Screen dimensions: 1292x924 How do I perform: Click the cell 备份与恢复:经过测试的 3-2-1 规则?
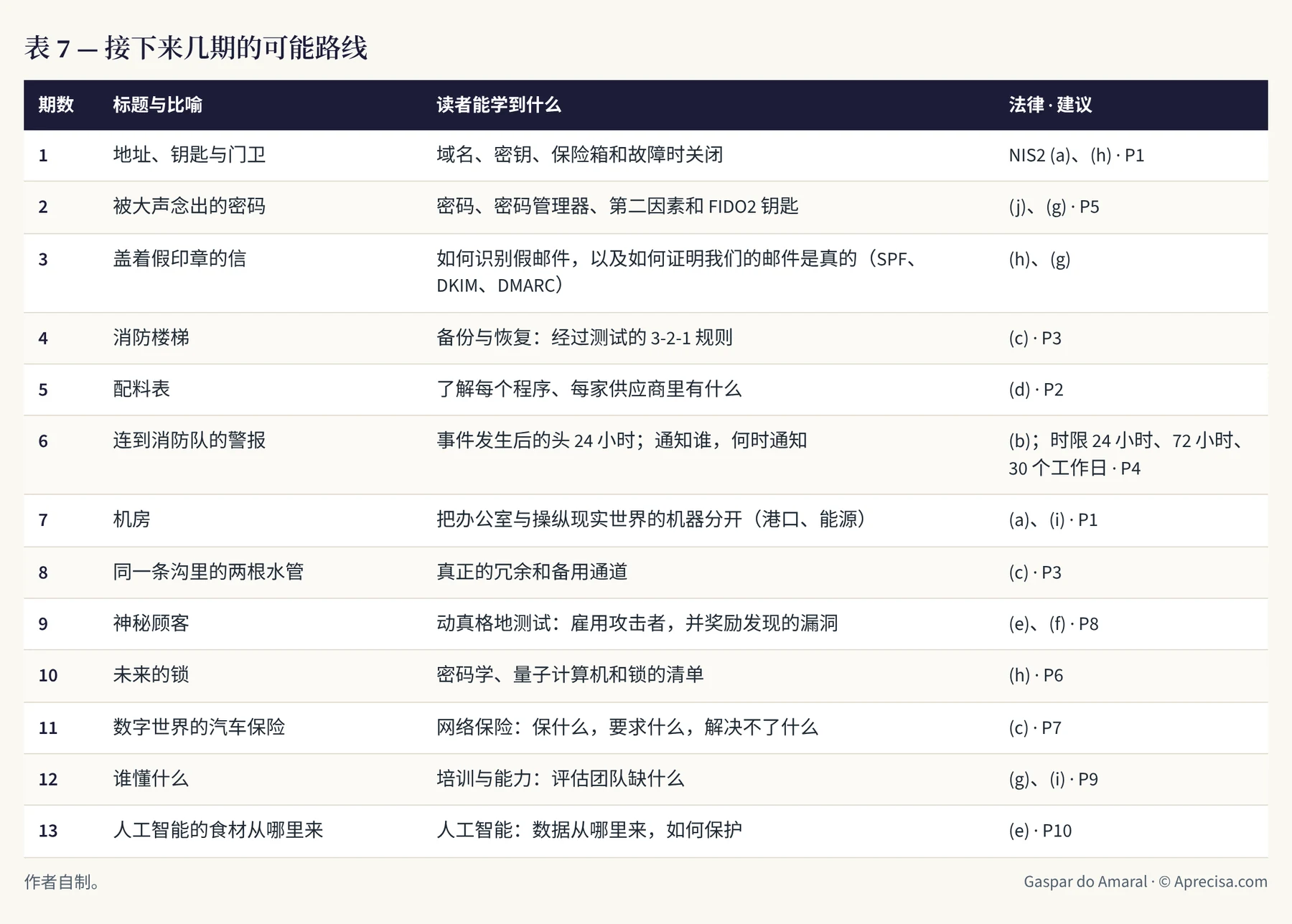584,337
